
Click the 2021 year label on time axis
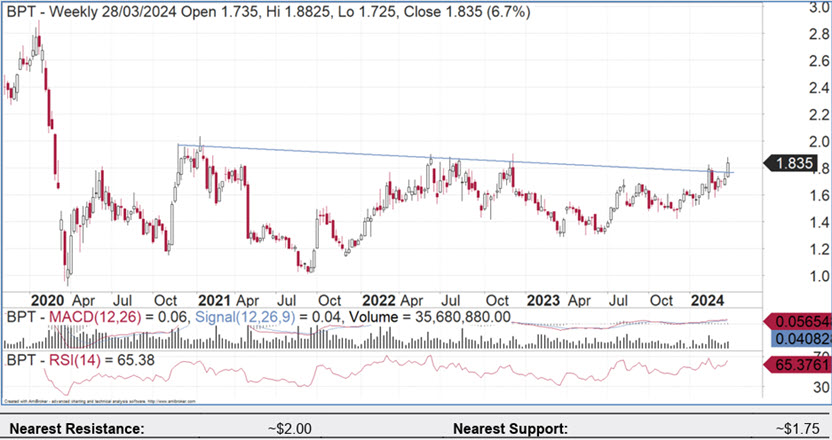[215, 300]
